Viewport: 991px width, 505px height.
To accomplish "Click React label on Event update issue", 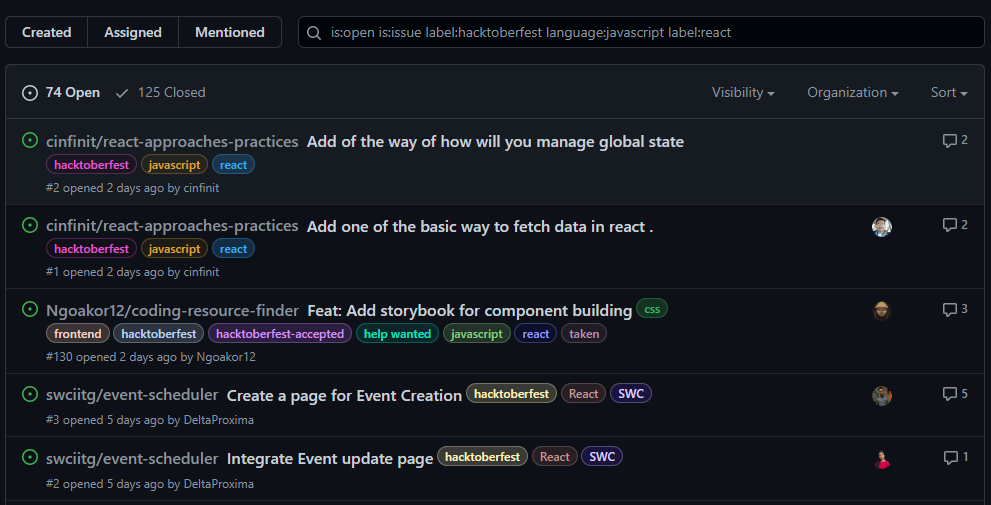I will click(555, 456).
